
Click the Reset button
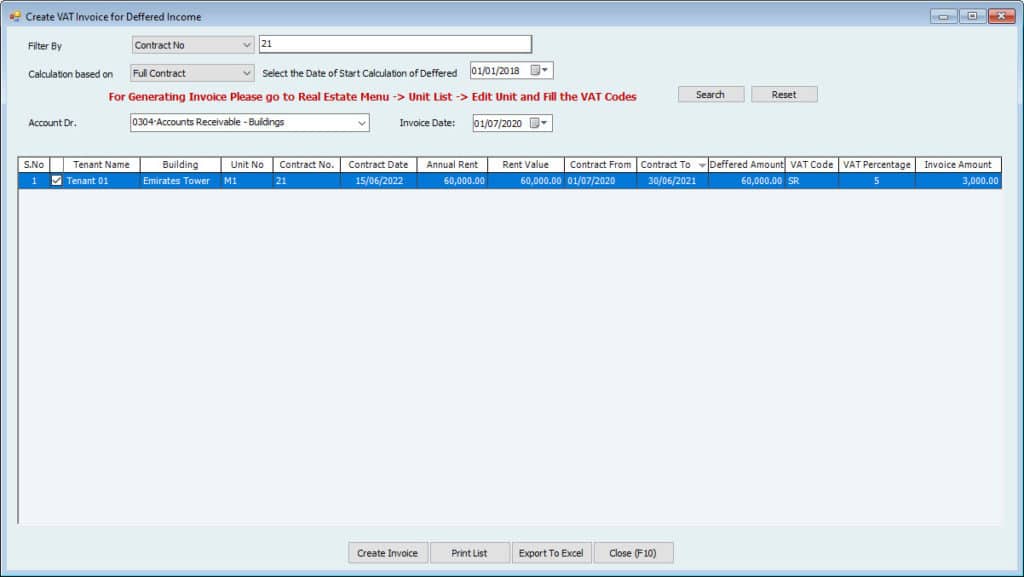tap(784, 94)
